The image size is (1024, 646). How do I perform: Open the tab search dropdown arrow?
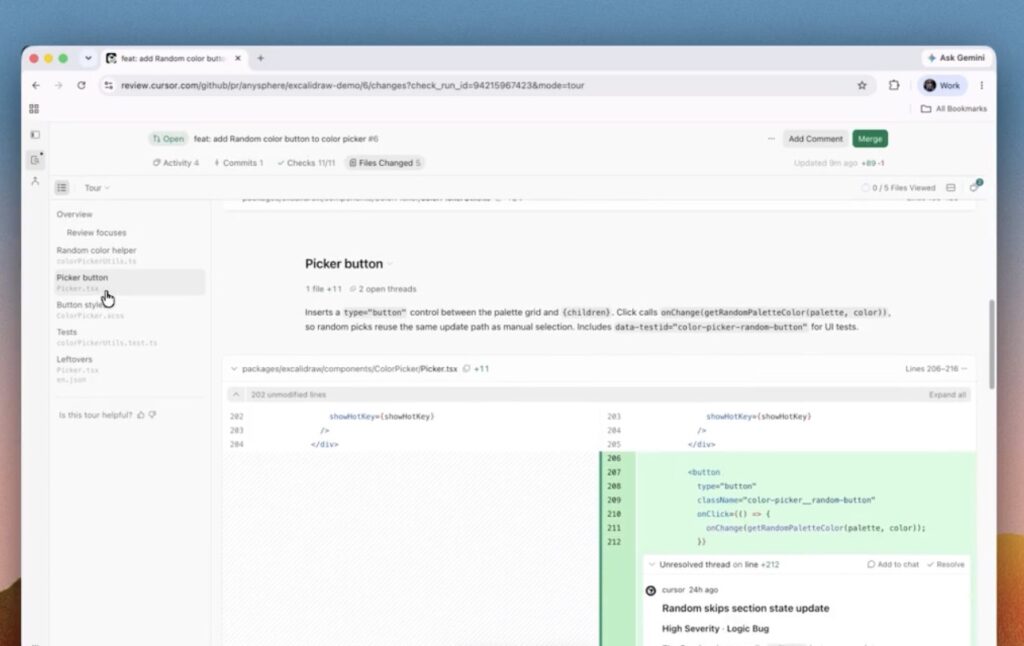88,58
